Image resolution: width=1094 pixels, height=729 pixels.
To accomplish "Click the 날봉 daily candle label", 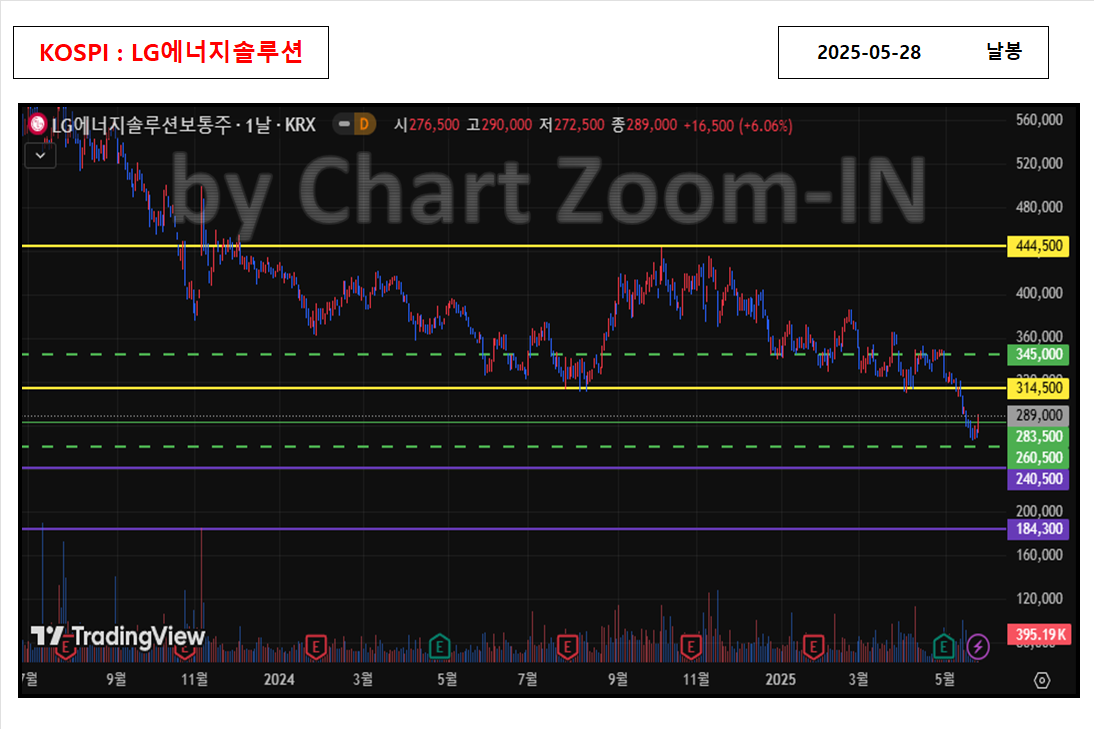I will pos(1004,52).
